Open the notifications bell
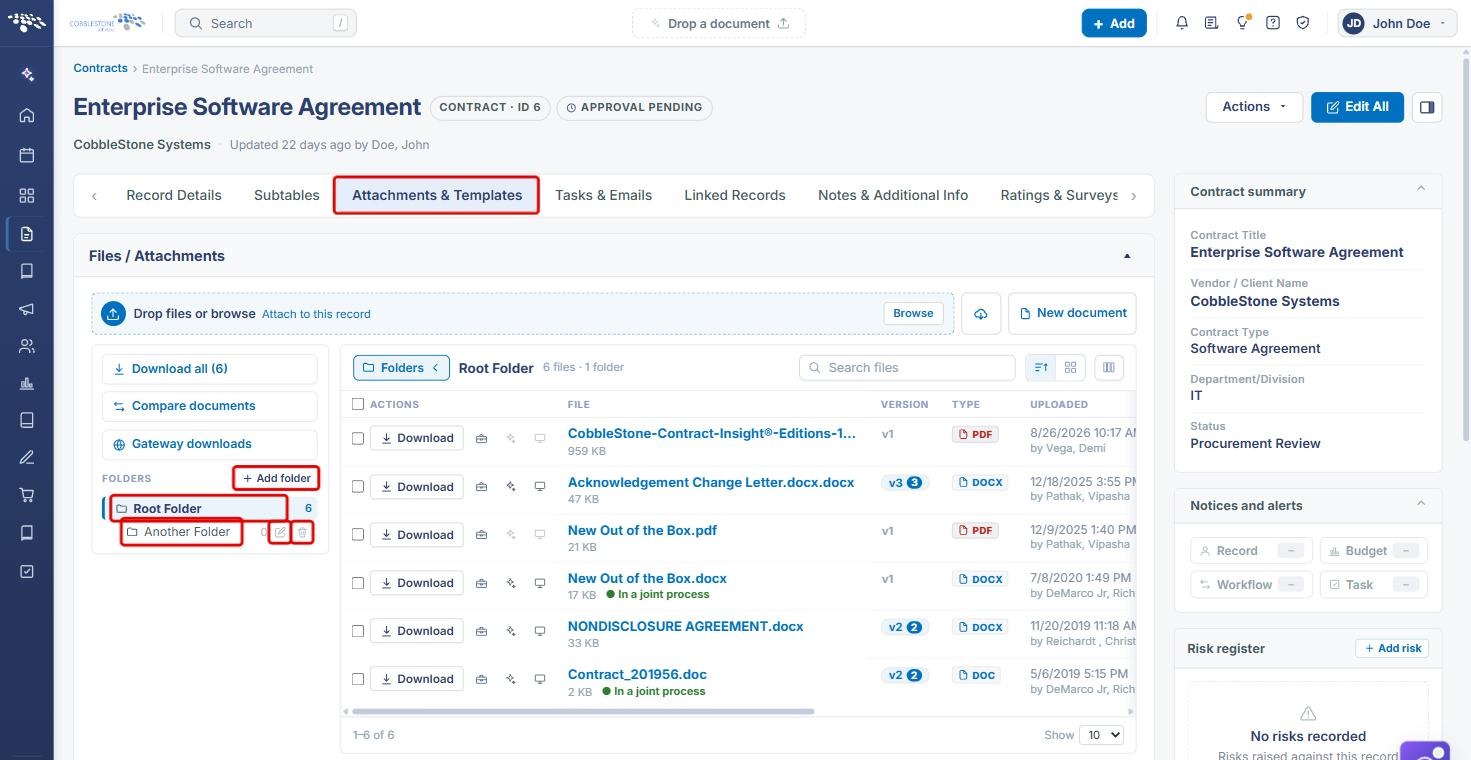 point(1182,23)
